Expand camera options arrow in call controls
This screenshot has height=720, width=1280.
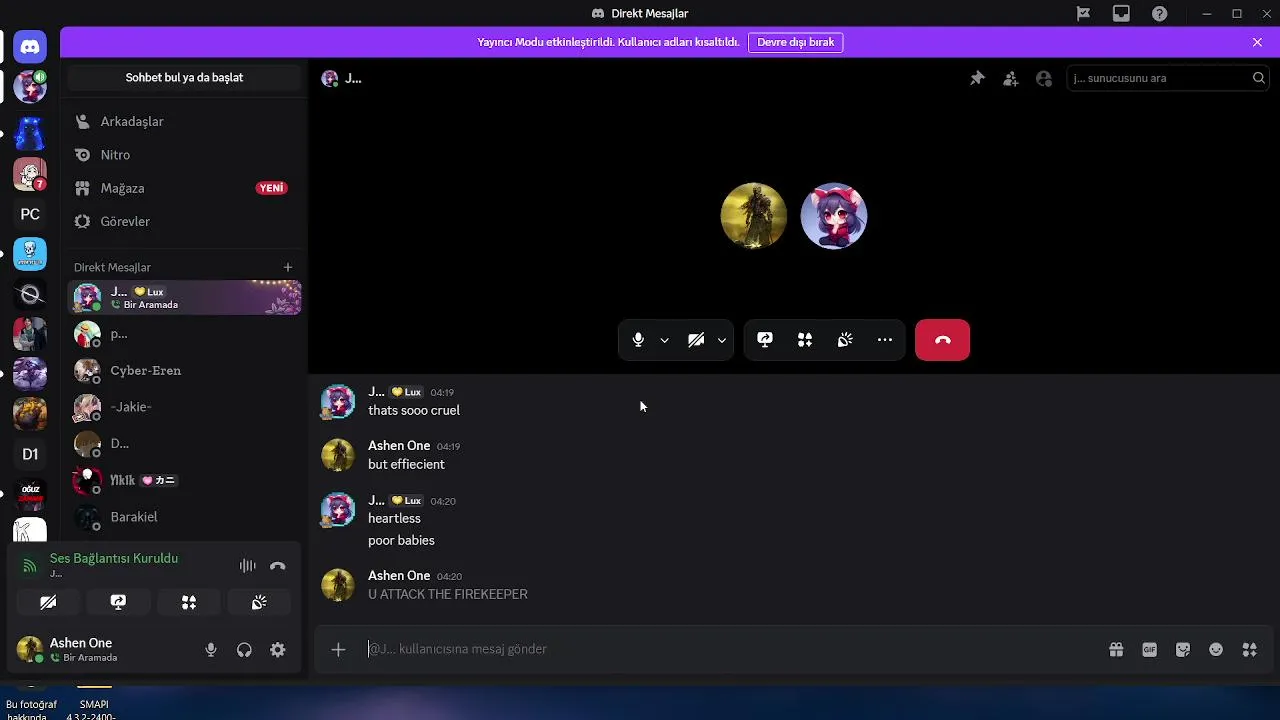[x=722, y=340]
